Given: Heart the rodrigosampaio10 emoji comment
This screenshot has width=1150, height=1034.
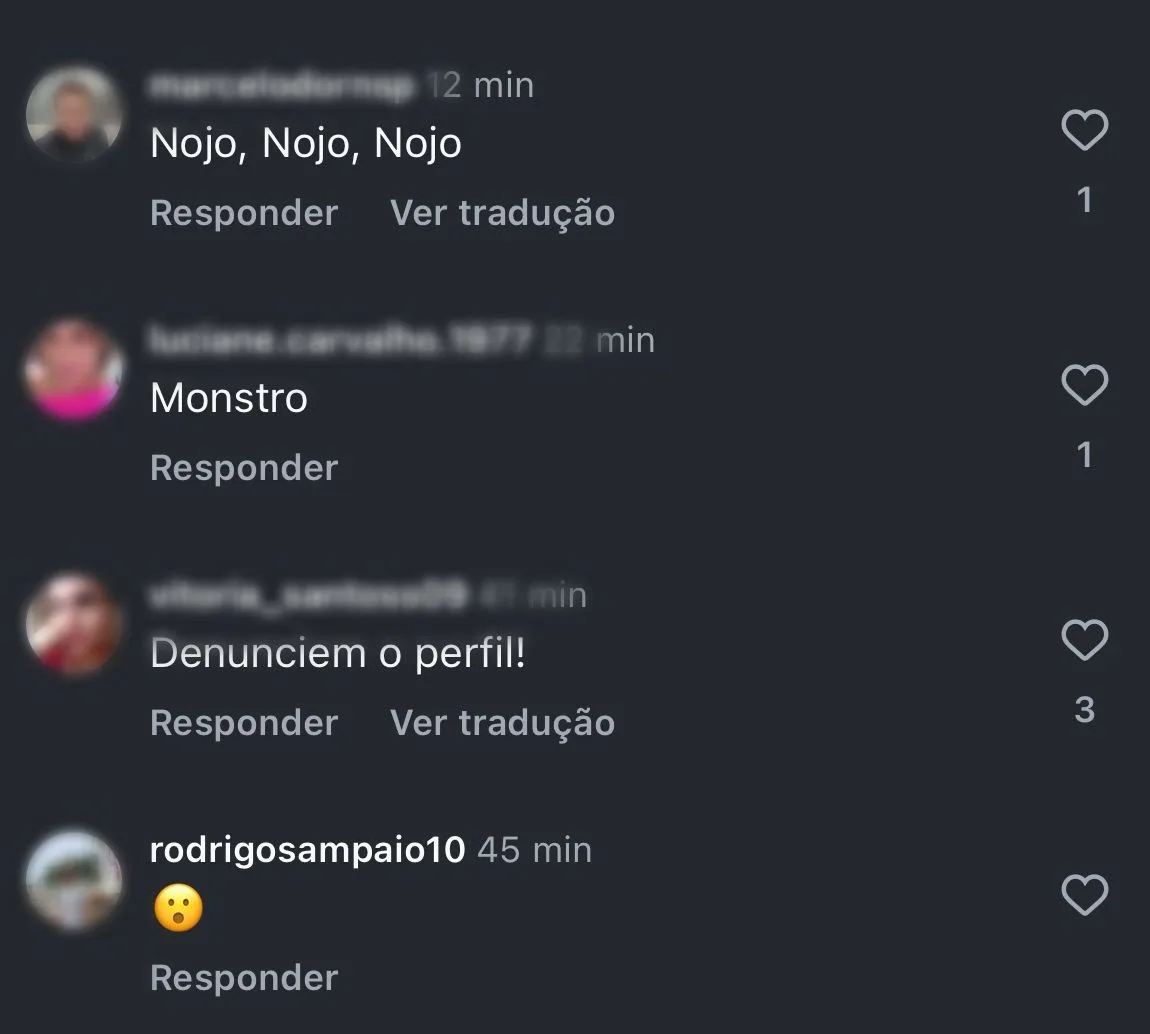Looking at the screenshot, I should [1085, 895].
